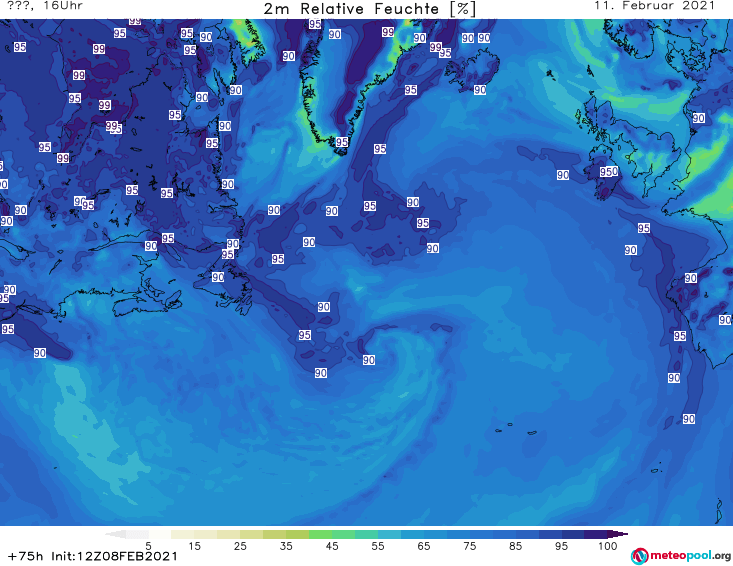733x566 pixels.
Task: Click the '15' value on the color scale
Action: click(194, 546)
